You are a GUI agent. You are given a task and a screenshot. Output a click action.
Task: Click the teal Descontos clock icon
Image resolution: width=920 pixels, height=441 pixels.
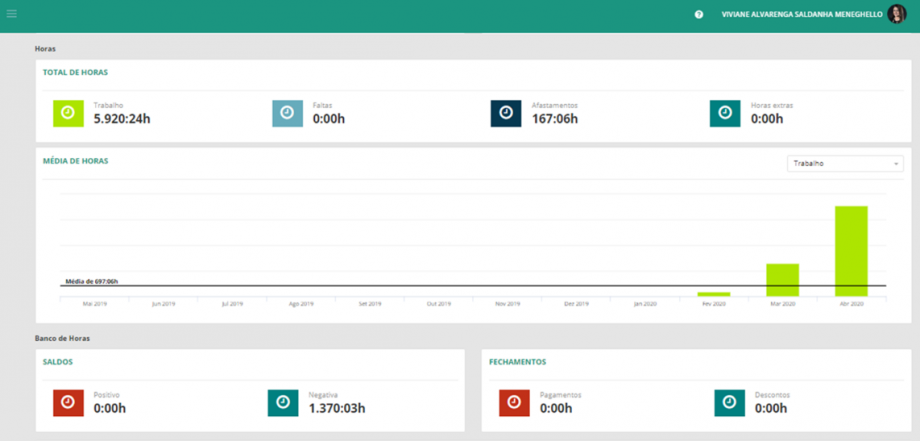coord(729,402)
